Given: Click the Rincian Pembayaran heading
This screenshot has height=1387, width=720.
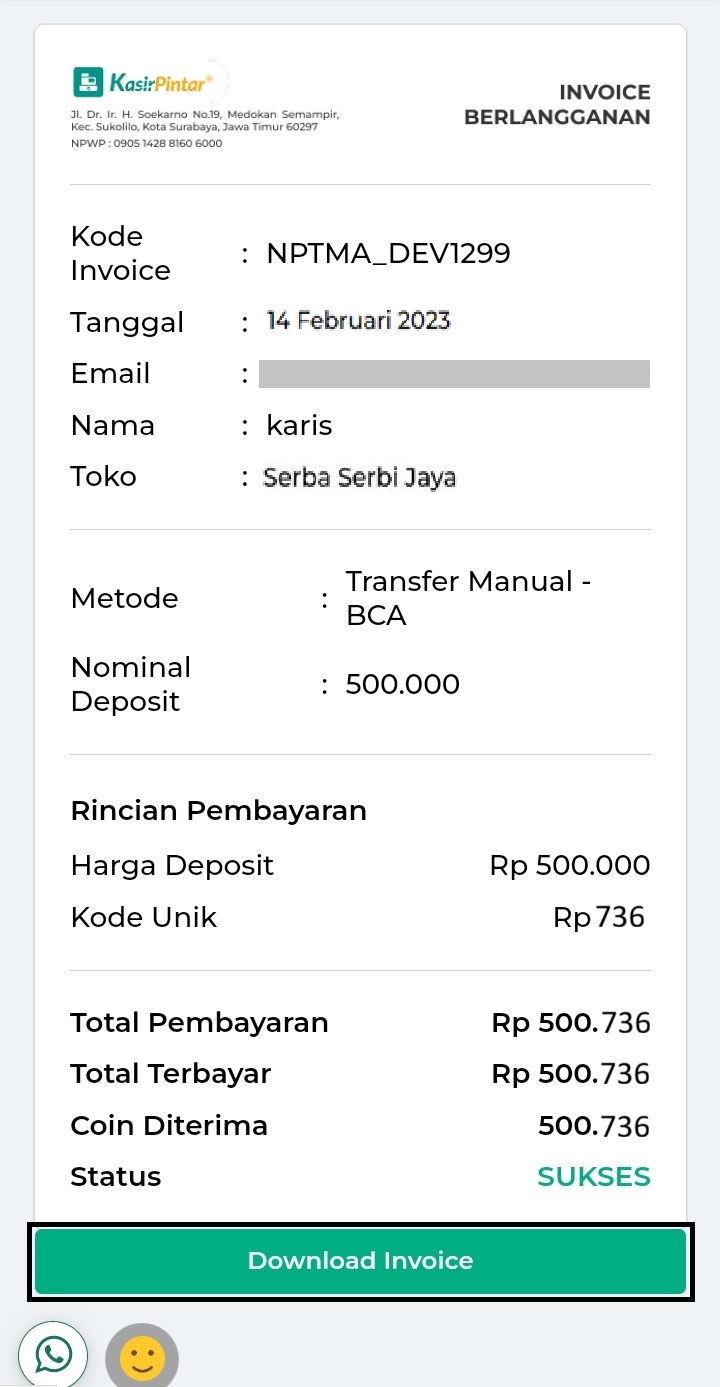Looking at the screenshot, I should [218, 810].
